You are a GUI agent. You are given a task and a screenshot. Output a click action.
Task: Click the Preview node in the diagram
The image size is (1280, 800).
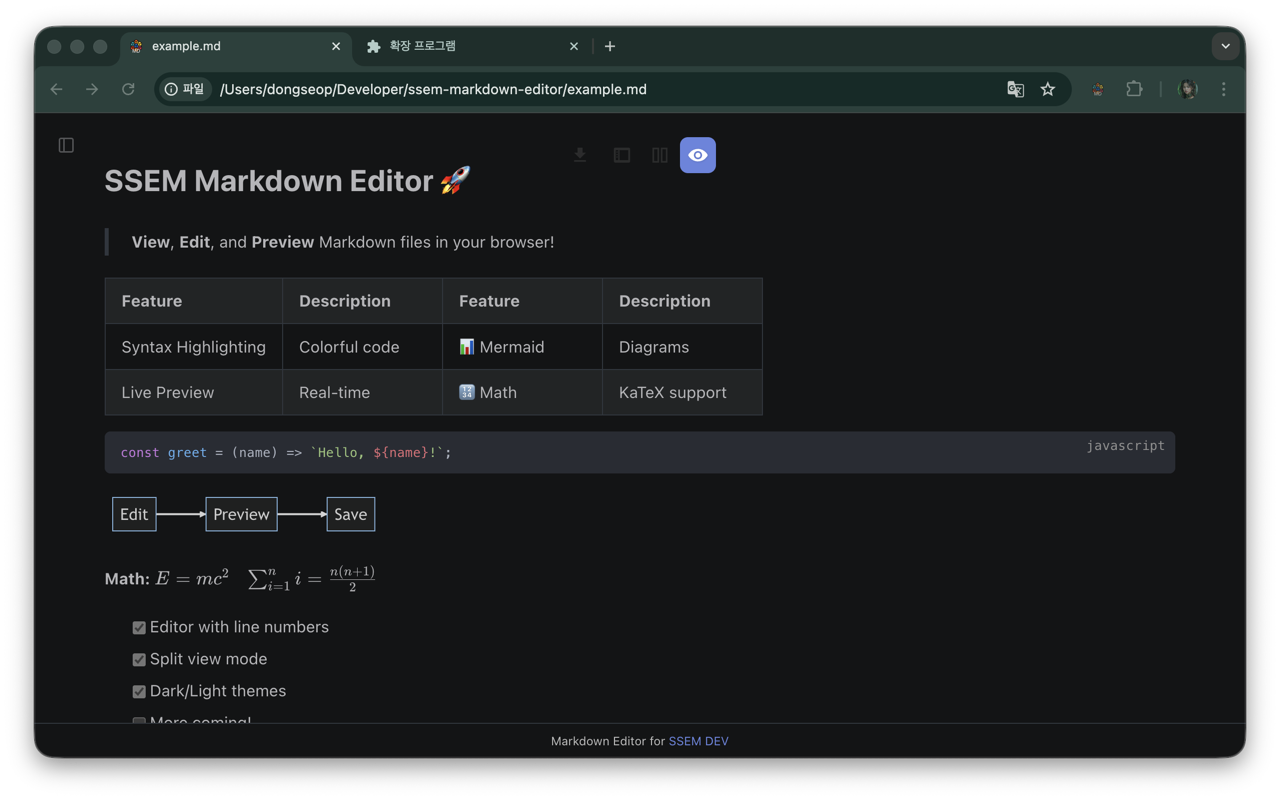pyautogui.click(x=241, y=514)
